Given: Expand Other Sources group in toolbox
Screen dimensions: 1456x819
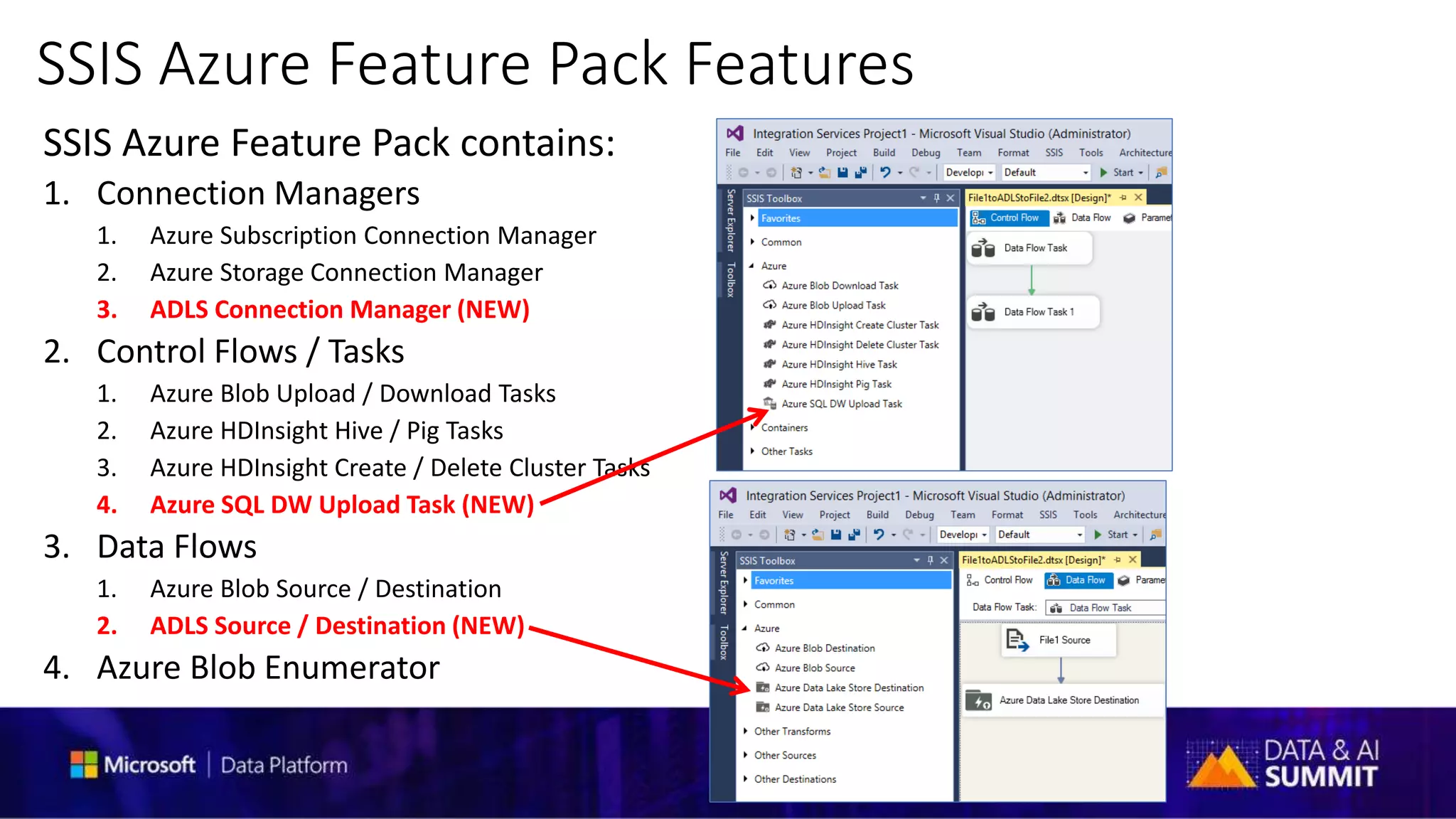Looking at the screenshot, I should 745,756.
